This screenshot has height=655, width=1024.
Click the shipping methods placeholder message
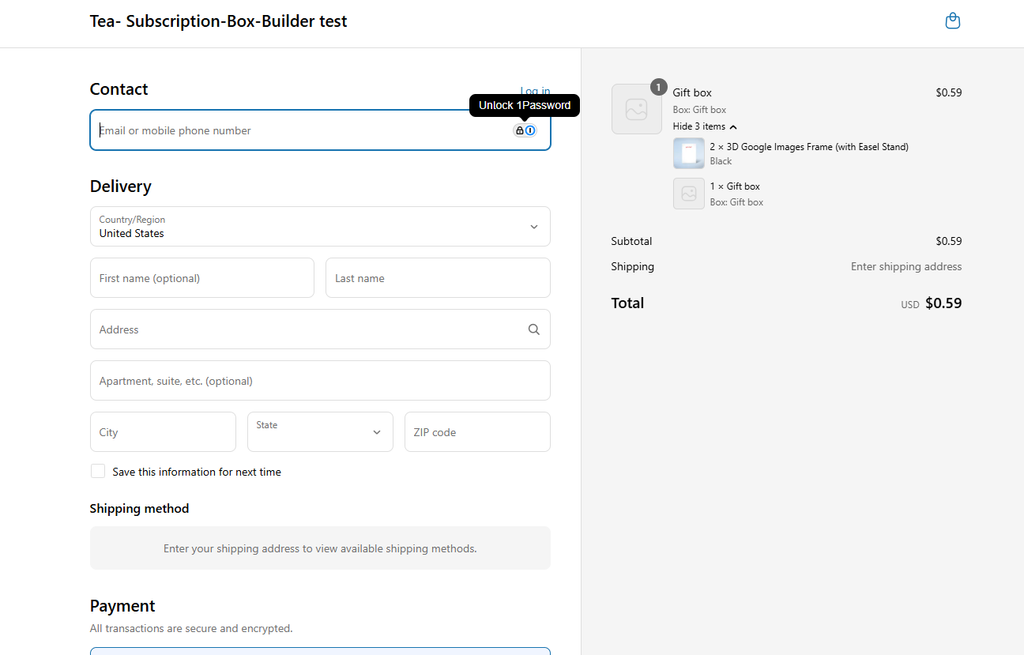click(x=320, y=549)
